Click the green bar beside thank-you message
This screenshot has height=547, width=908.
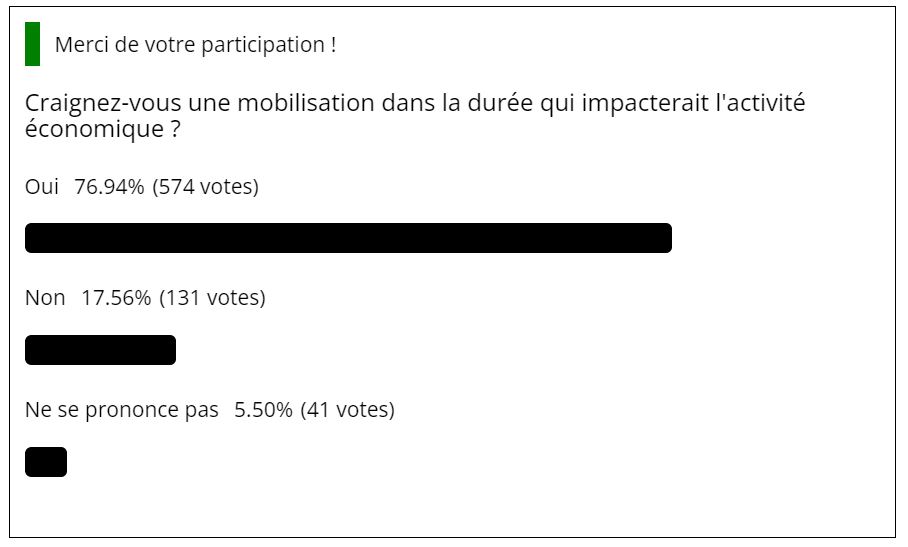coord(32,44)
